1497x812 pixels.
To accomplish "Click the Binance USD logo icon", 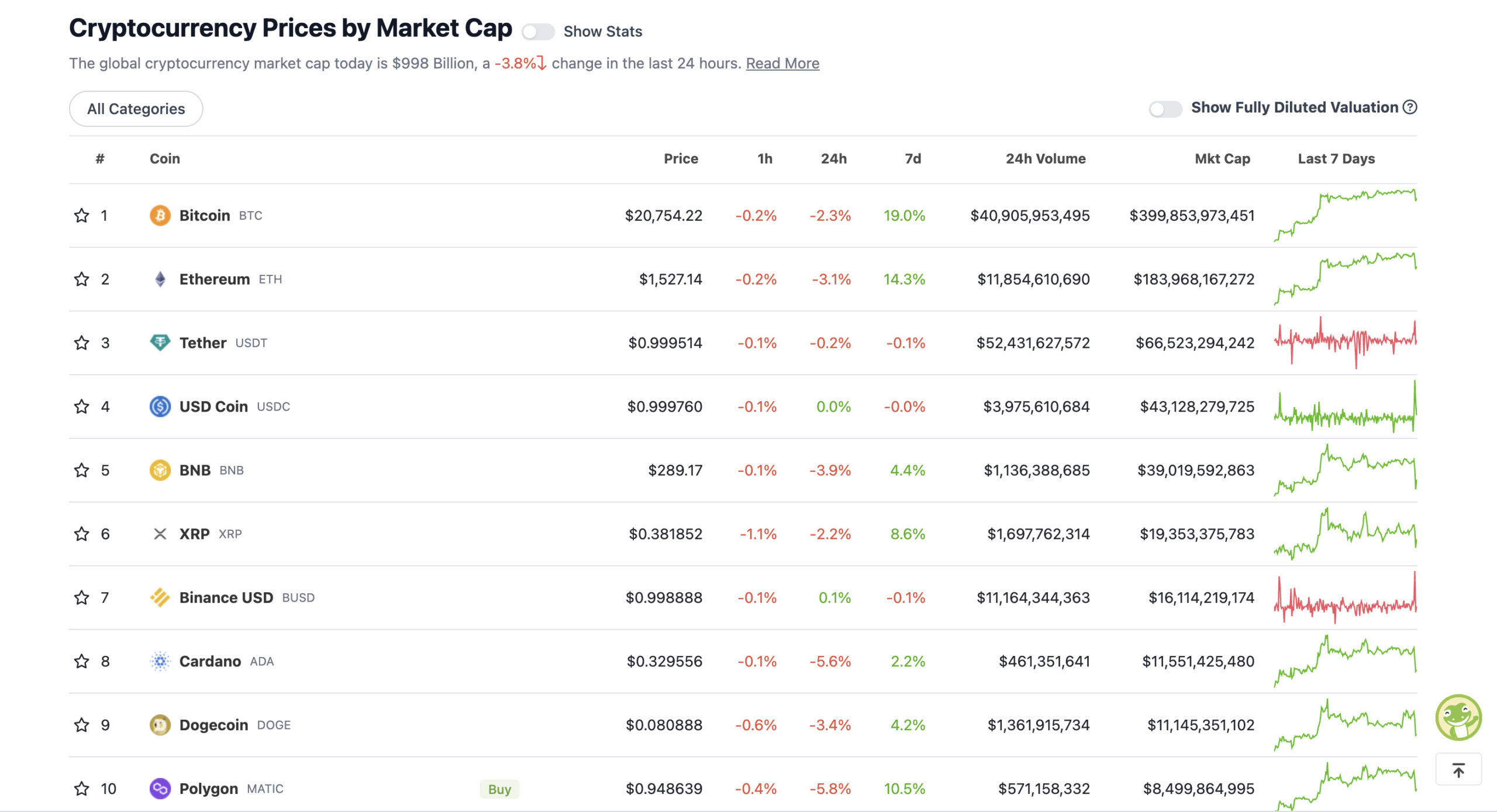I will (x=160, y=598).
